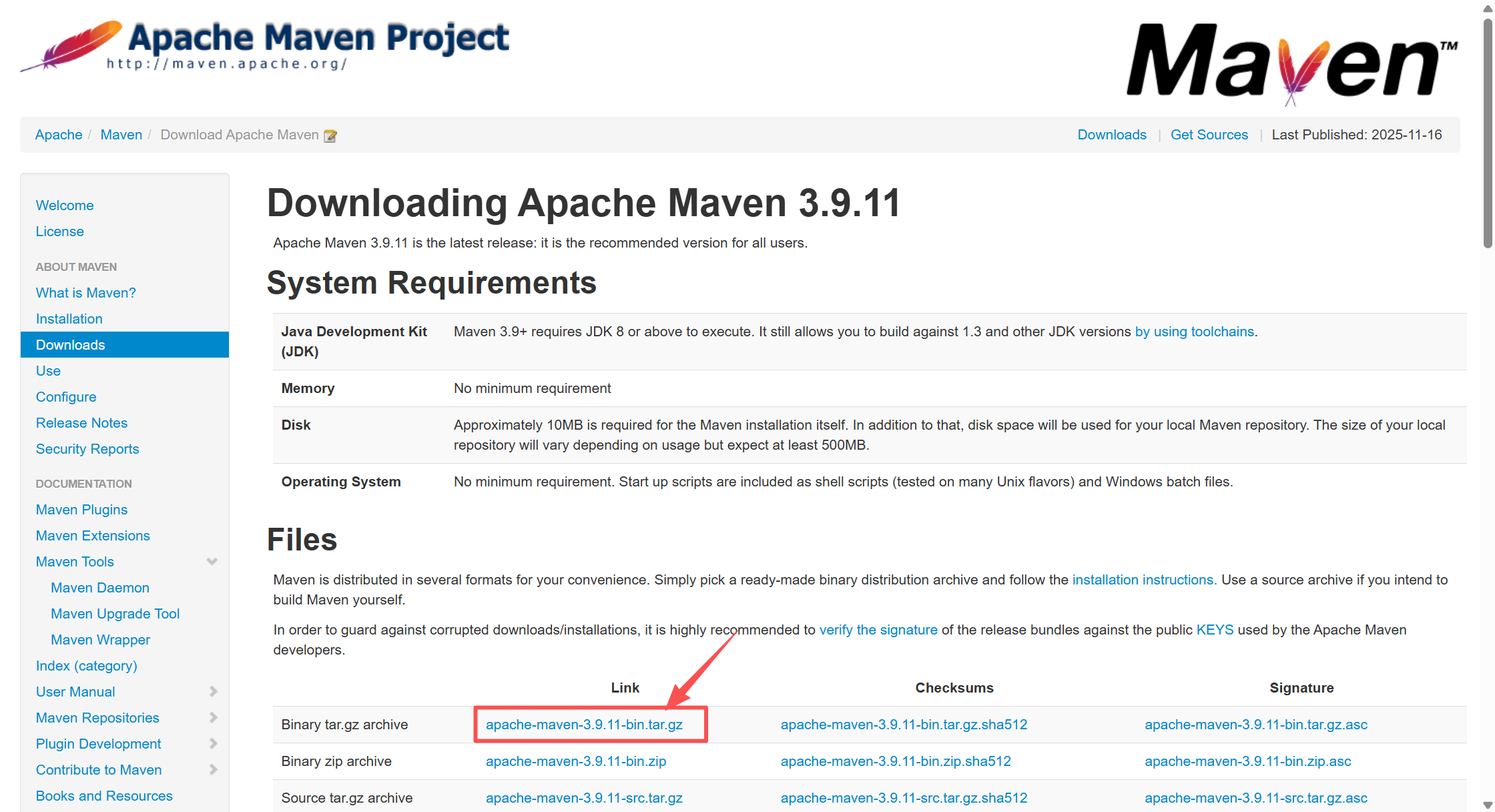1495x812 pixels.
Task: Expand the User Manual sidebar arrow
Action: pos(213,692)
